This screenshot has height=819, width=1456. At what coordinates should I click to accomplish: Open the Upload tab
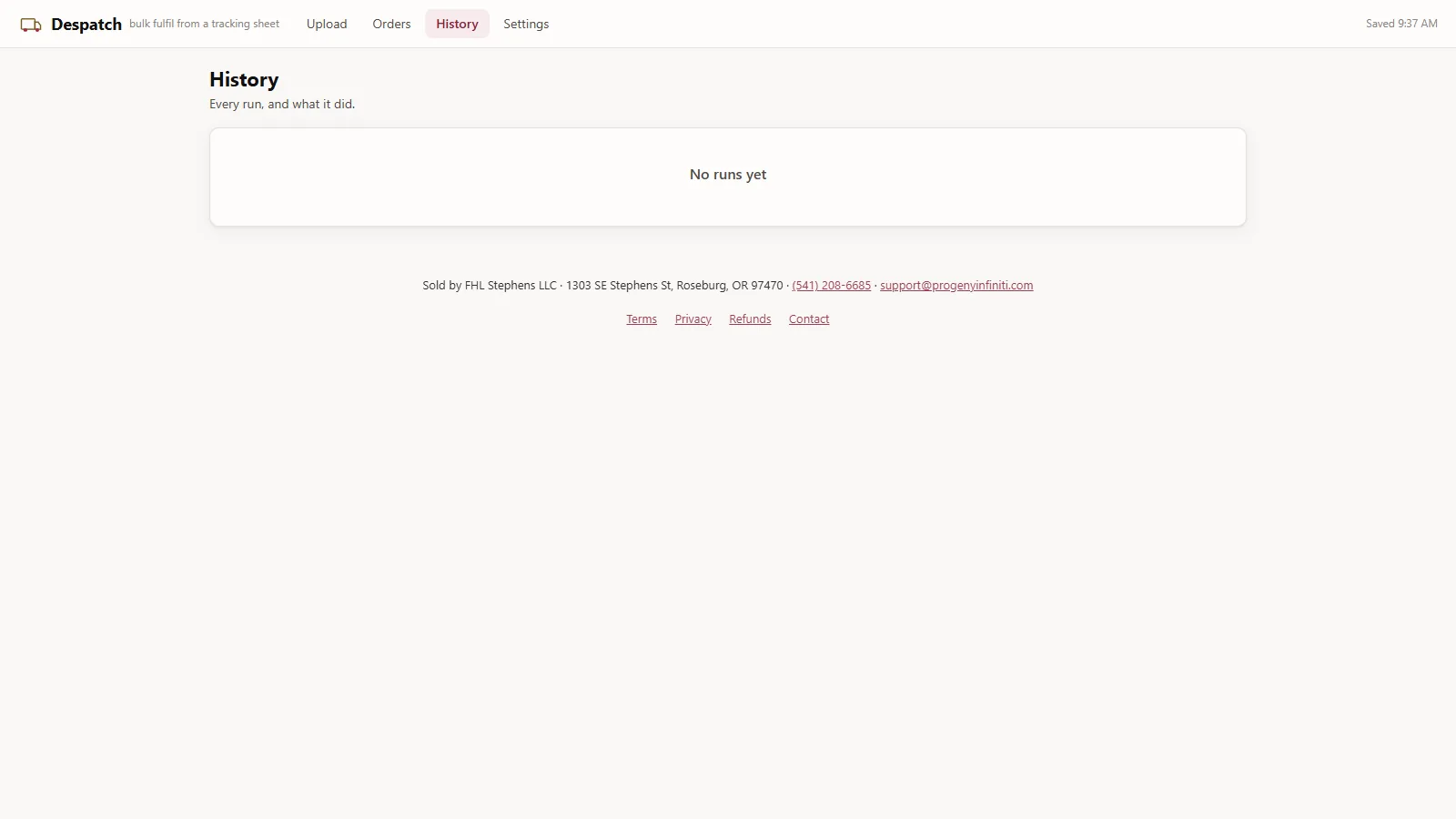[x=327, y=24]
